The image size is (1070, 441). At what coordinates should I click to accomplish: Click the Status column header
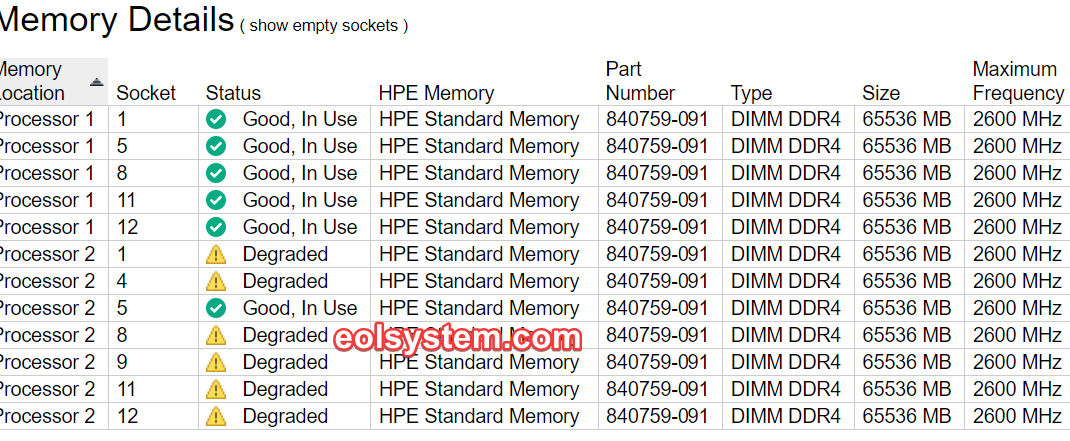[233, 93]
